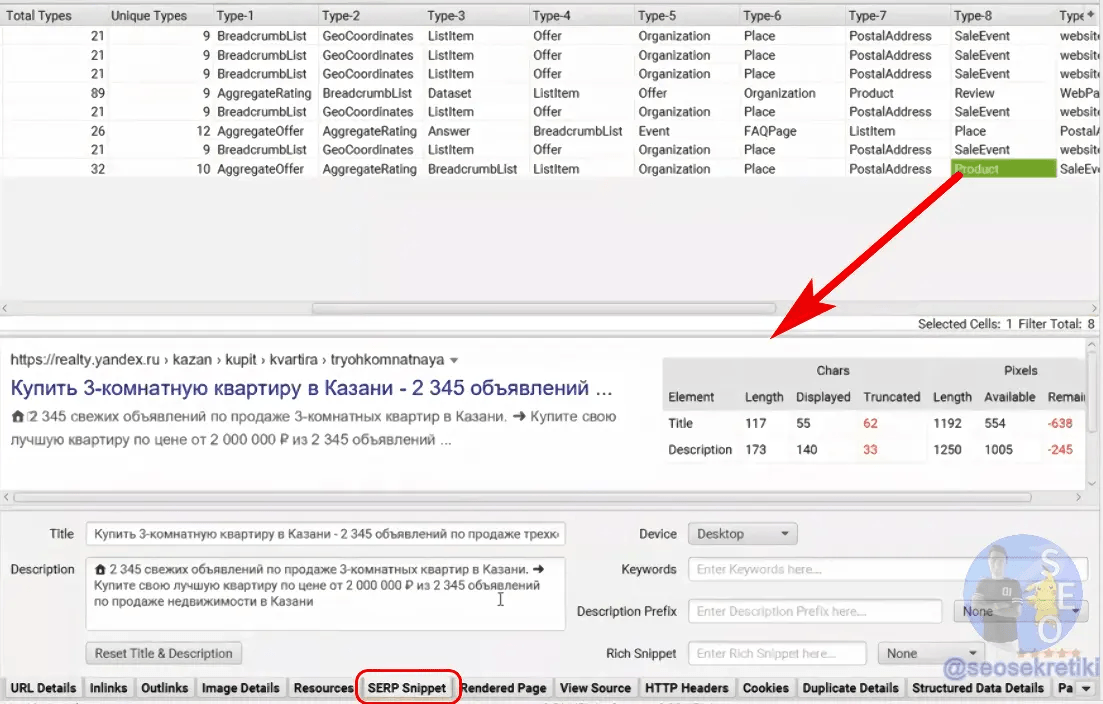Open Structured Data Details tab
Screen dimensions: 1103x704
(978, 688)
